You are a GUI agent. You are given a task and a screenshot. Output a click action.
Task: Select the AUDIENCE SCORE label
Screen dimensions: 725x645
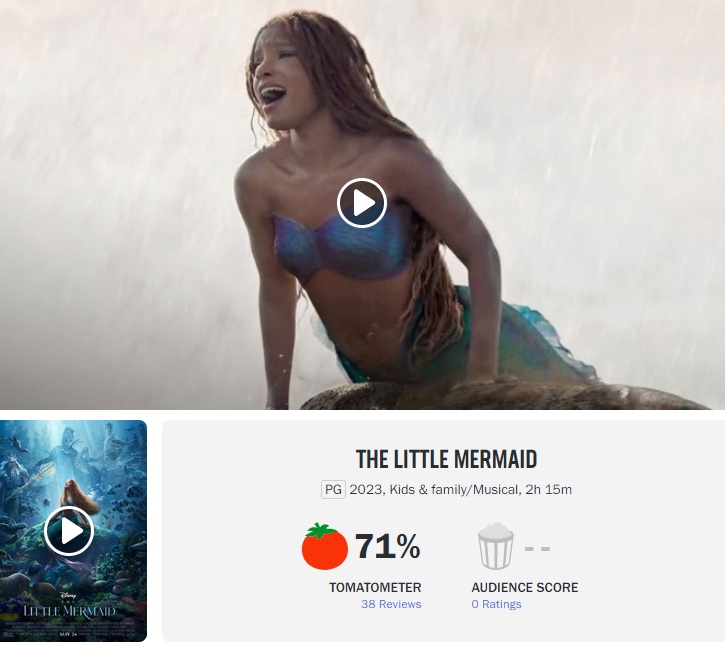coord(525,588)
